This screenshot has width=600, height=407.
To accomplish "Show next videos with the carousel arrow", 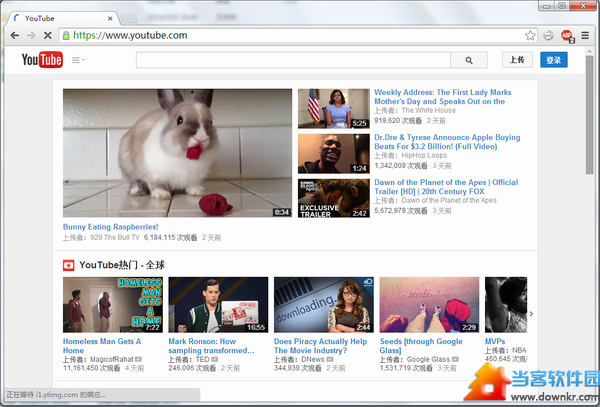I will [532, 314].
